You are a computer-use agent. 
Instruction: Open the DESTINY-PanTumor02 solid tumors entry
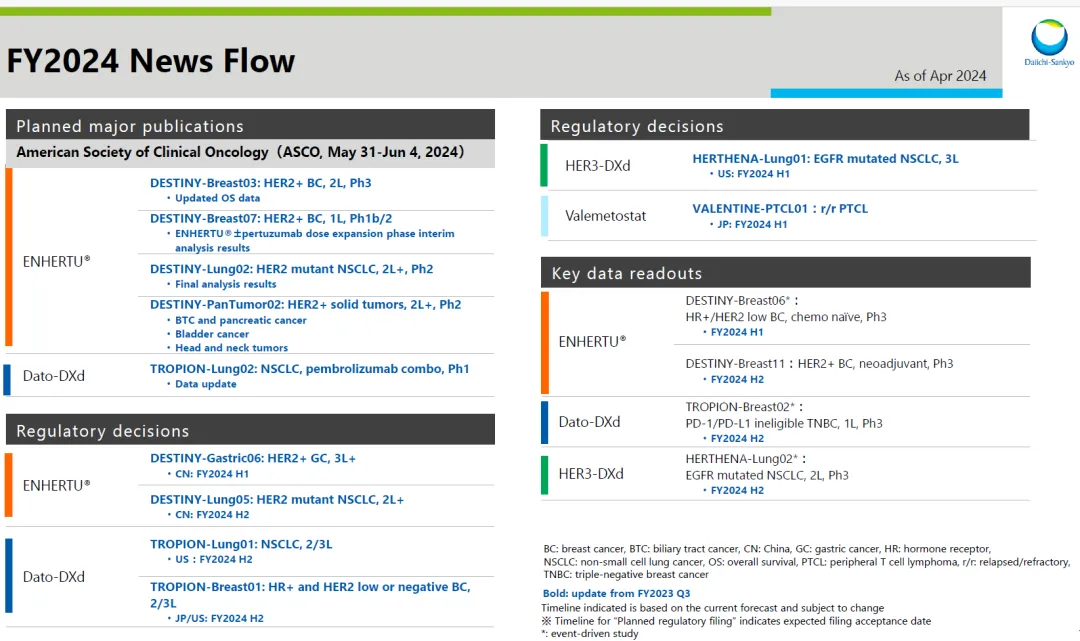(305, 304)
